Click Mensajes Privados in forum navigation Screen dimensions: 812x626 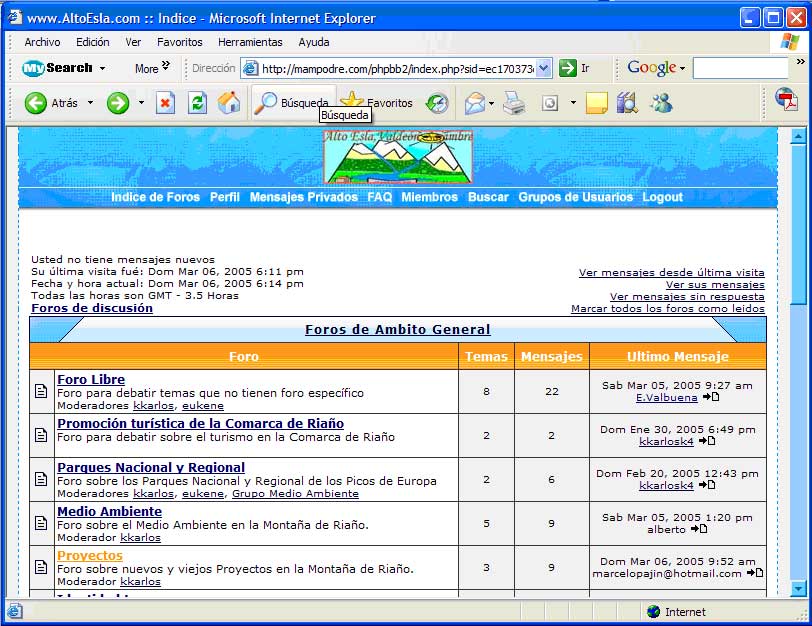(303, 197)
